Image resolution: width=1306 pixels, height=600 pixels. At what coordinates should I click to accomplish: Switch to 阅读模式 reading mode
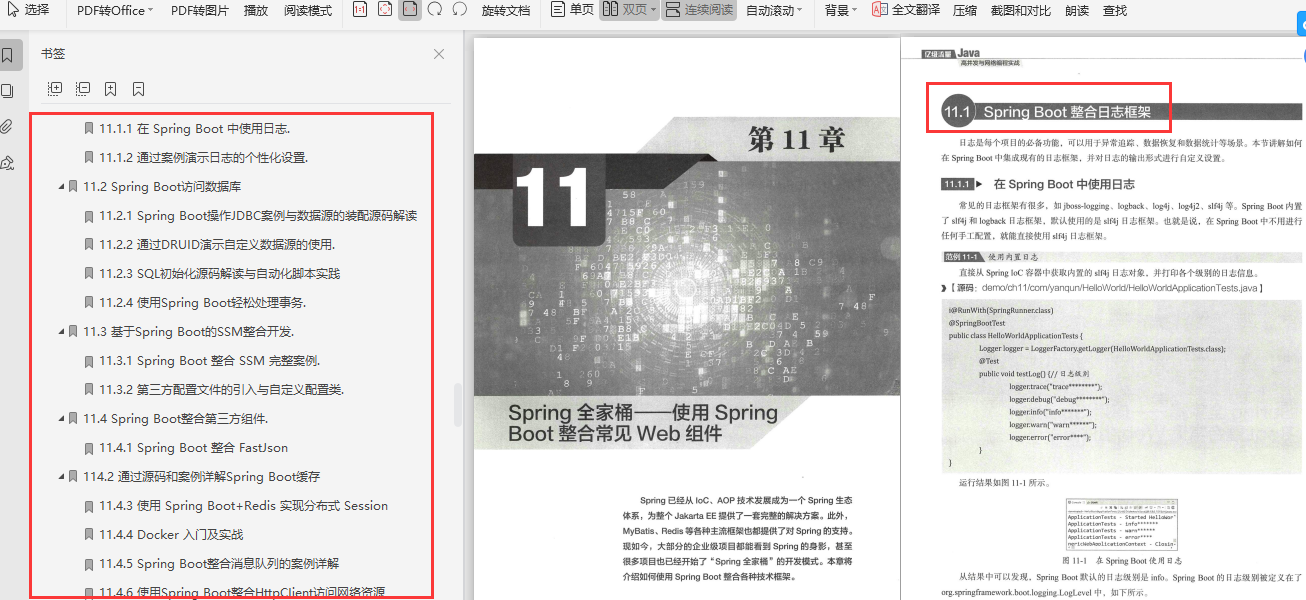(x=308, y=10)
